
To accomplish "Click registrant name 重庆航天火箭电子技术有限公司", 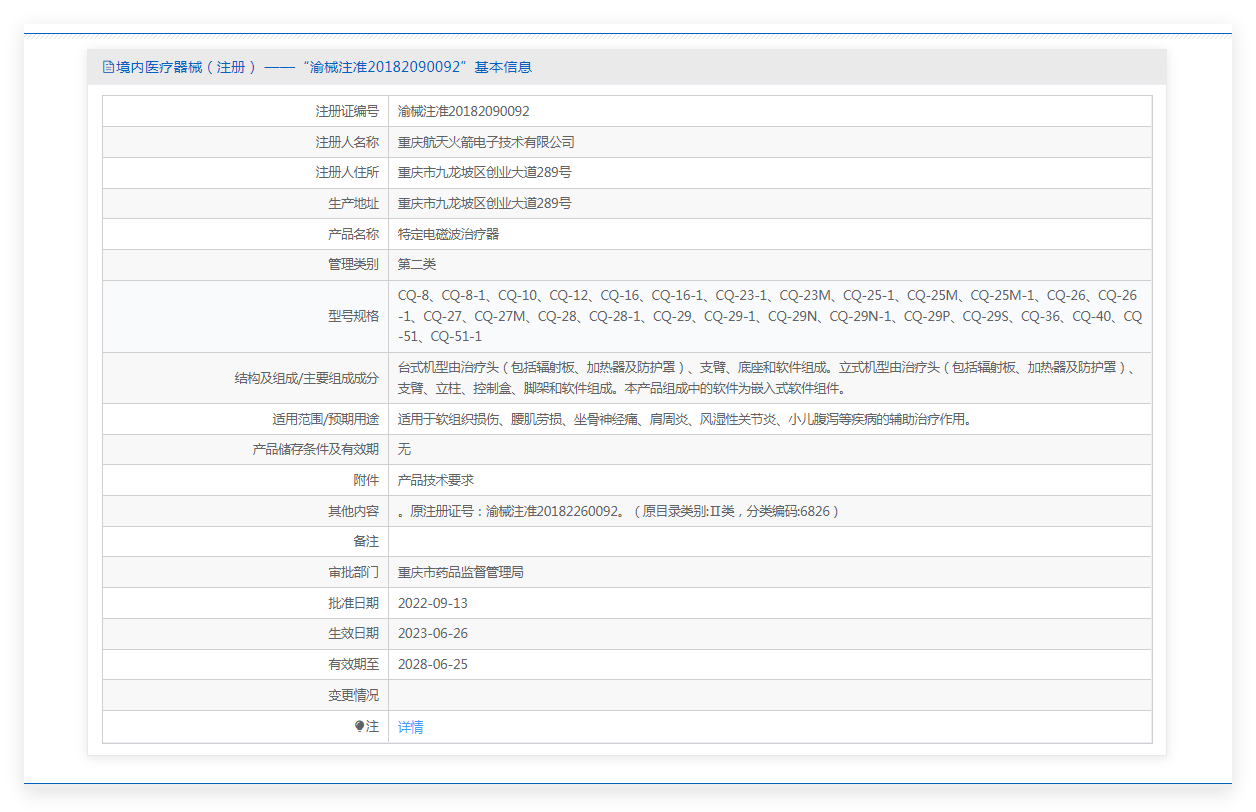I will (486, 142).
